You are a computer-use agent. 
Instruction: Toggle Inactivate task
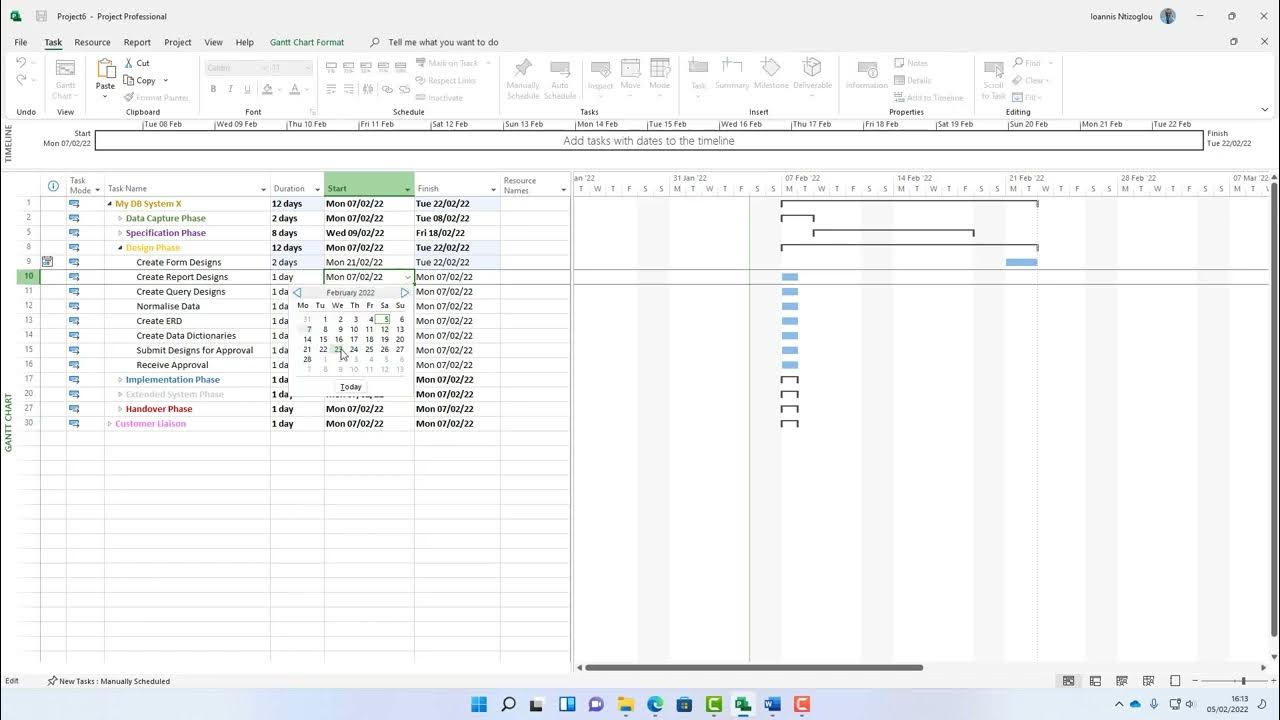439,97
